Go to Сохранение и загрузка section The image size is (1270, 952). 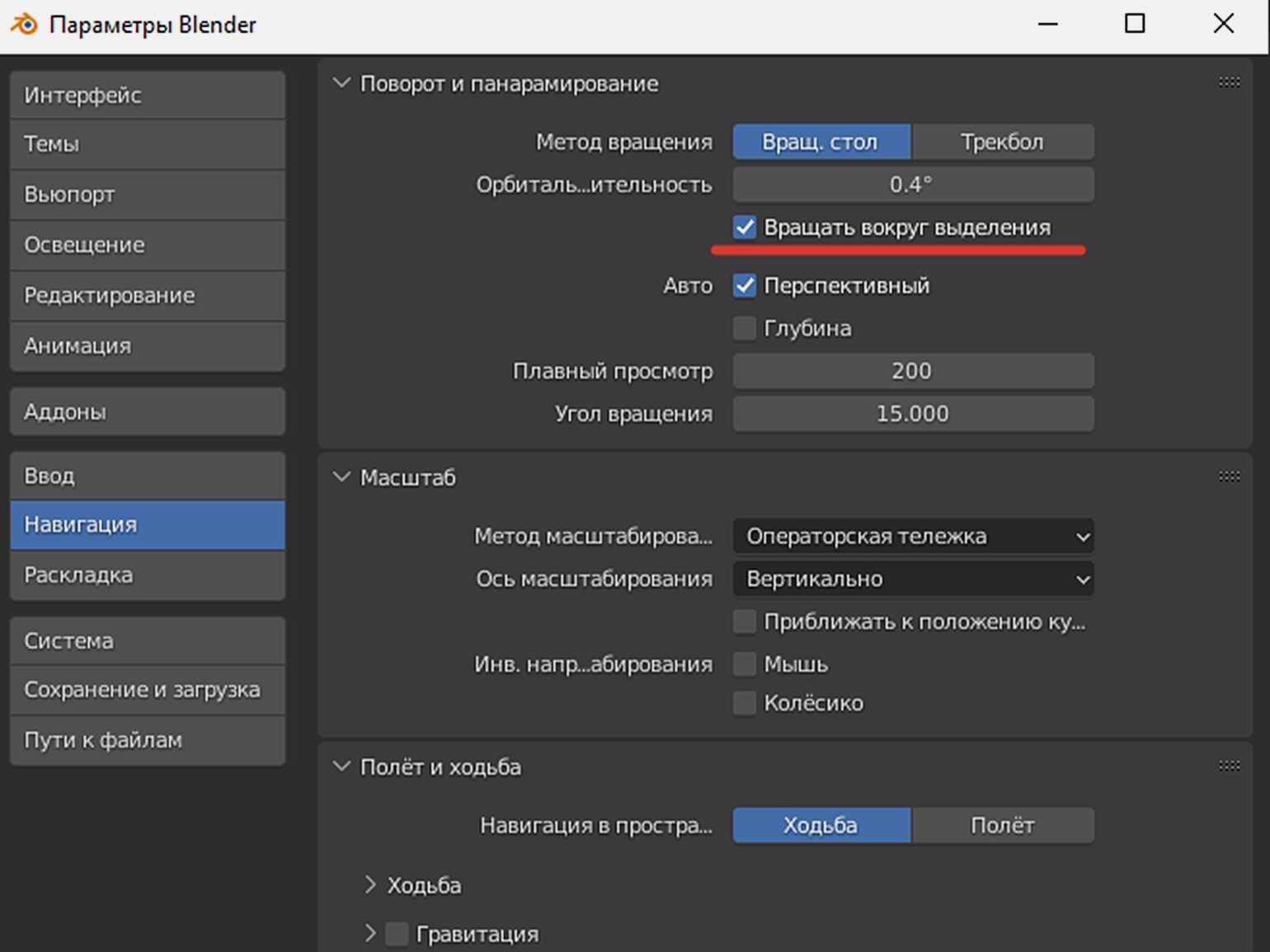coord(148,690)
